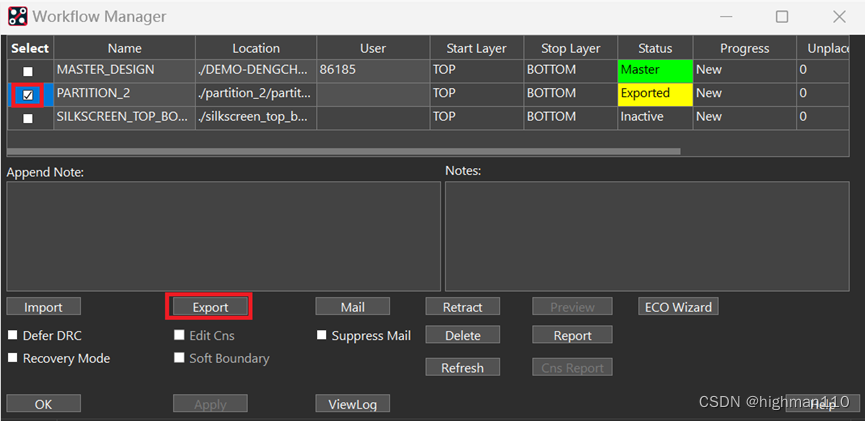Click the Report button
This screenshot has height=421, width=865.
[x=572, y=336]
